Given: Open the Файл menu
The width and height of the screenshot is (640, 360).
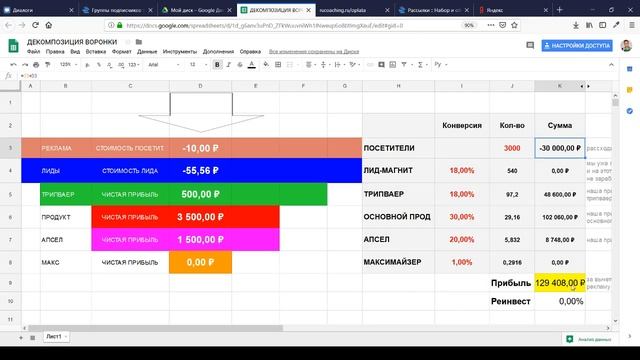Looking at the screenshot, I should pyautogui.click(x=33, y=51).
